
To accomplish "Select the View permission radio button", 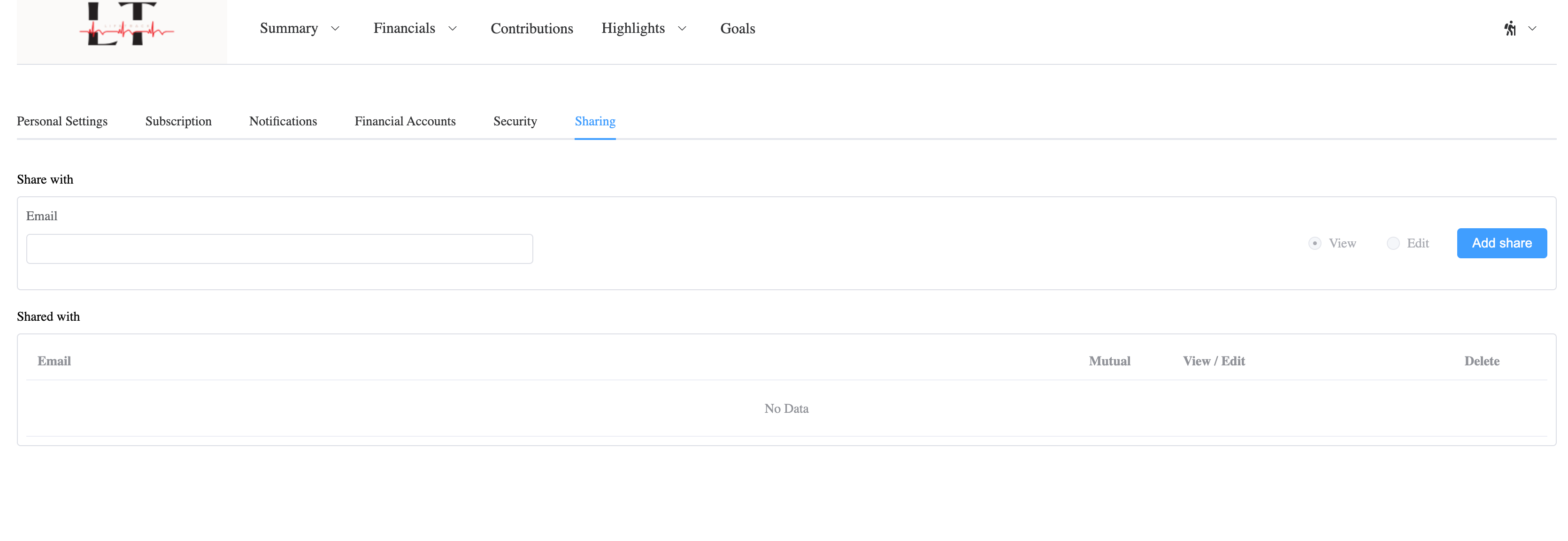I will [1315, 243].
